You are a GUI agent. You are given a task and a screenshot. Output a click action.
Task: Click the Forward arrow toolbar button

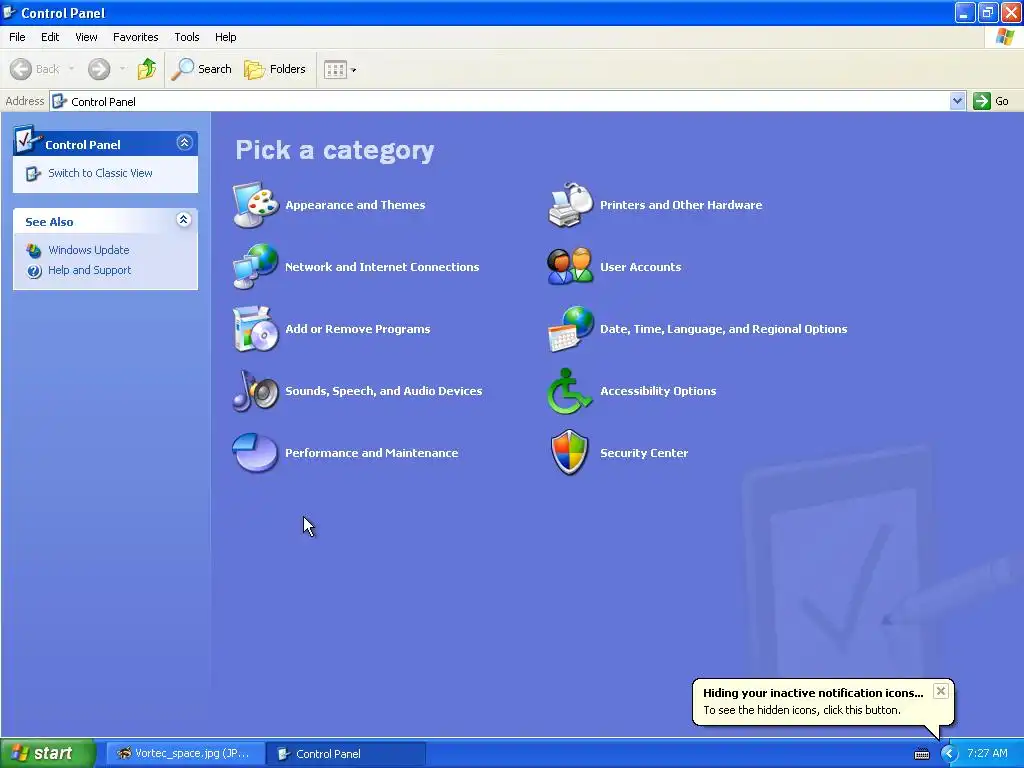[99, 69]
